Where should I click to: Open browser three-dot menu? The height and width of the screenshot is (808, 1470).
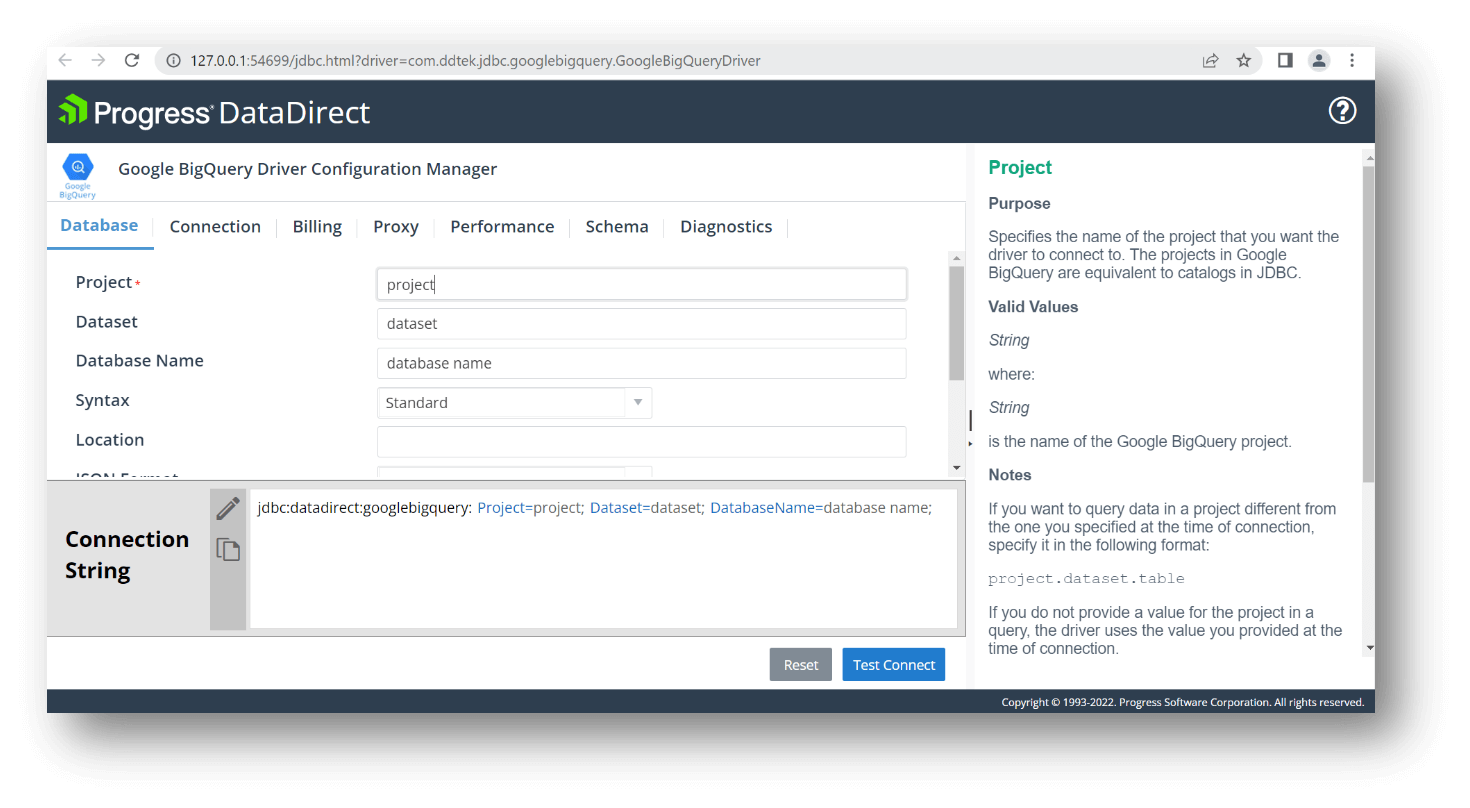pyautogui.click(x=1352, y=61)
